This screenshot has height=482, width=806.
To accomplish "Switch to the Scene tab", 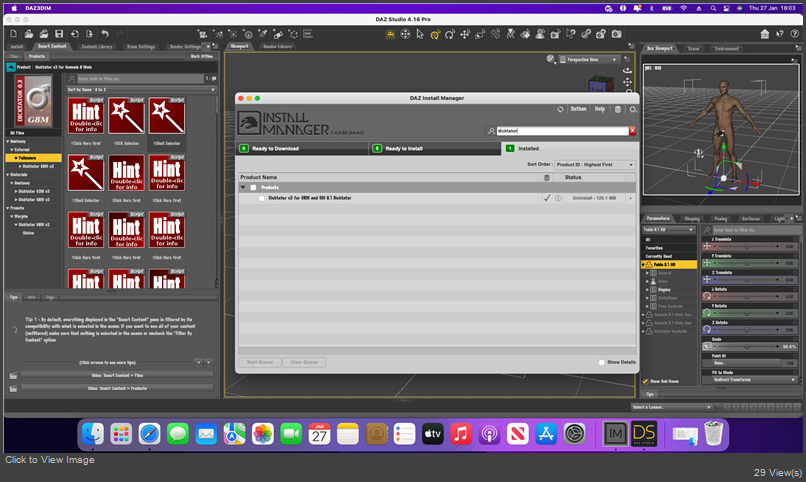I will (693, 48).
